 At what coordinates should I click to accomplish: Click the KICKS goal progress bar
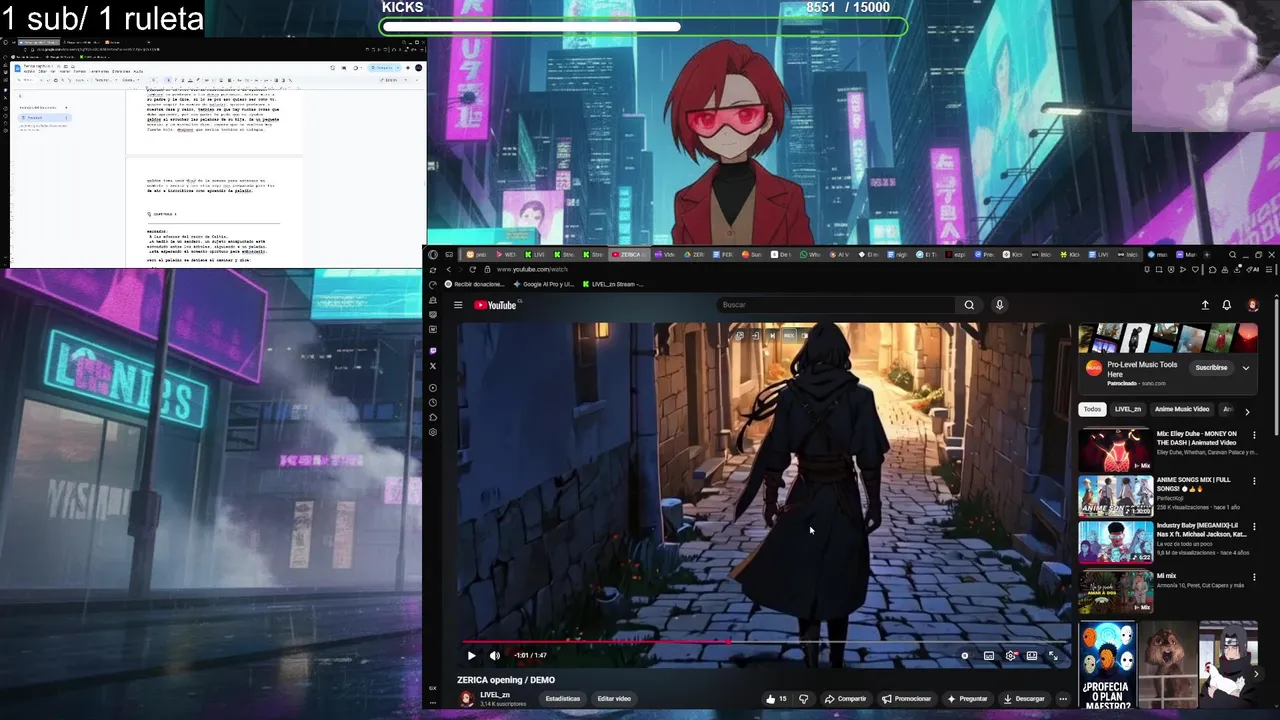point(643,27)
